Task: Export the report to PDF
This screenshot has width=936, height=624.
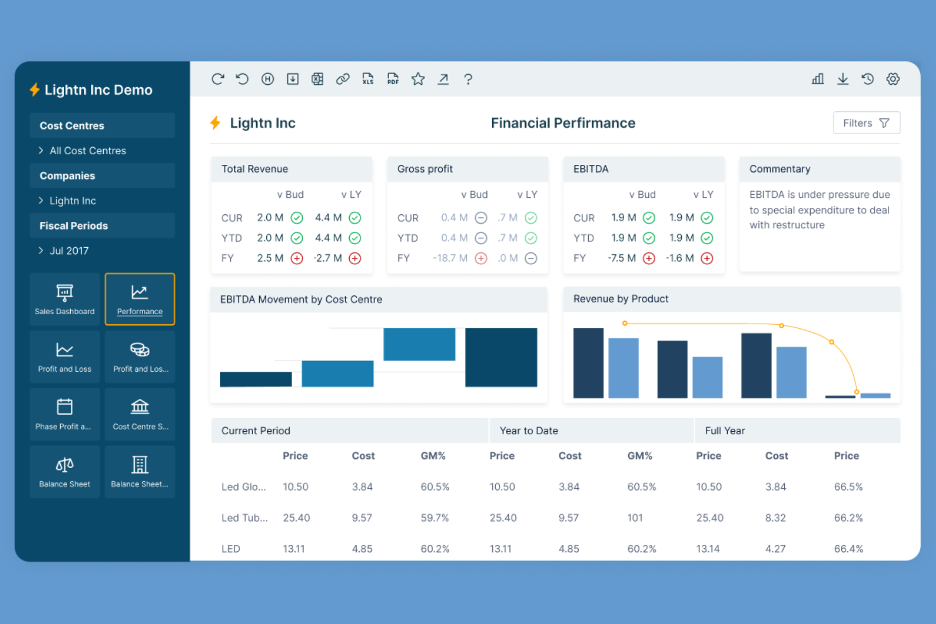Action: pyautogui.click(x=393, y=78)
